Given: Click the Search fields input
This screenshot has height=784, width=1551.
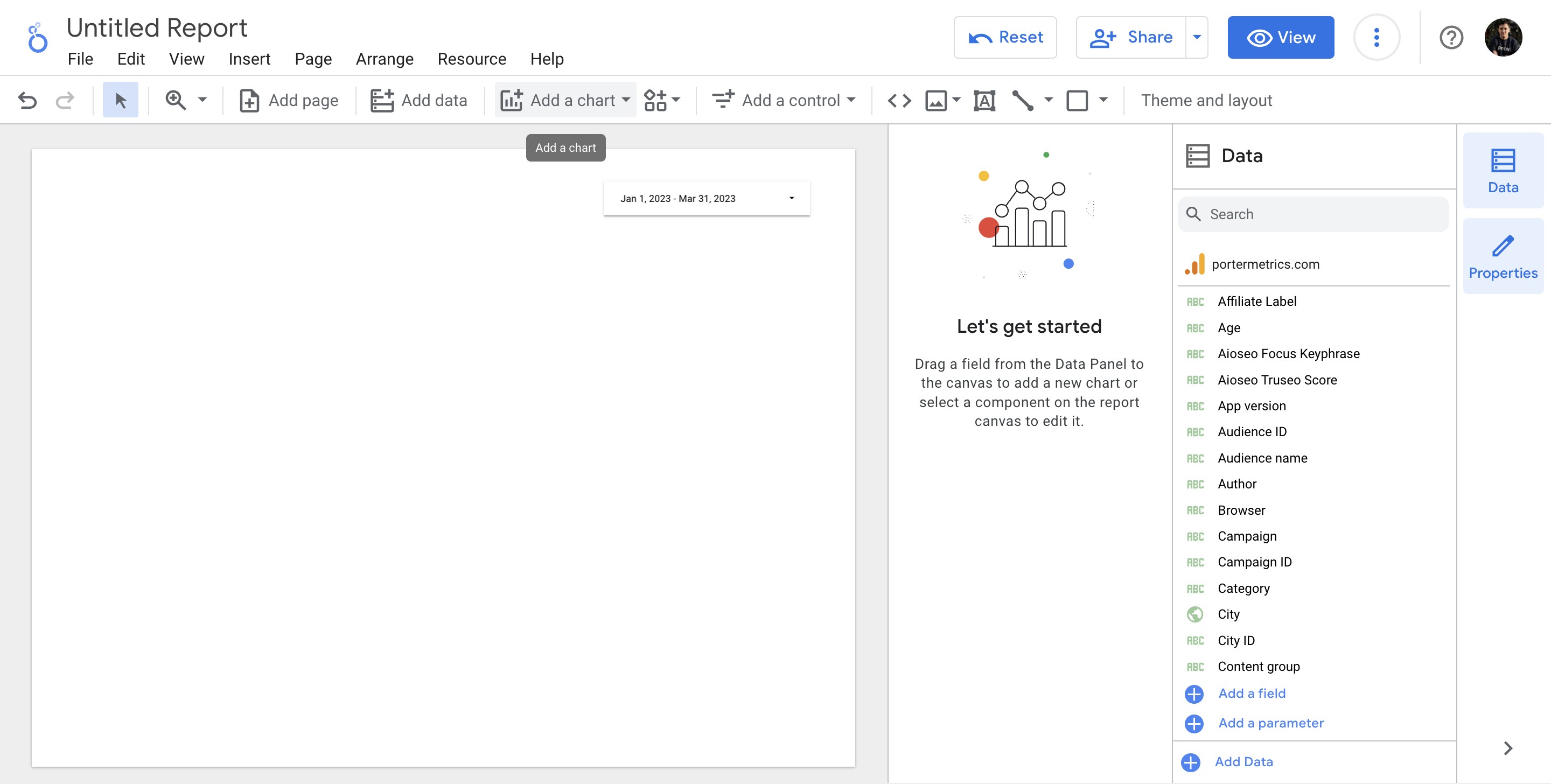Looking at the screenshot, I should pos(1313,214).
